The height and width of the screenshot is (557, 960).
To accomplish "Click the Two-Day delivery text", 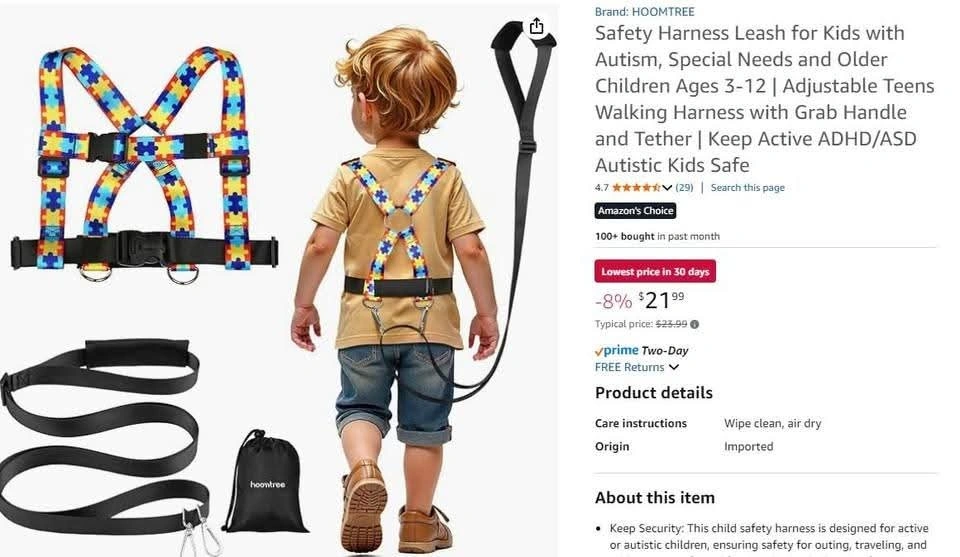I will [665, 351].
